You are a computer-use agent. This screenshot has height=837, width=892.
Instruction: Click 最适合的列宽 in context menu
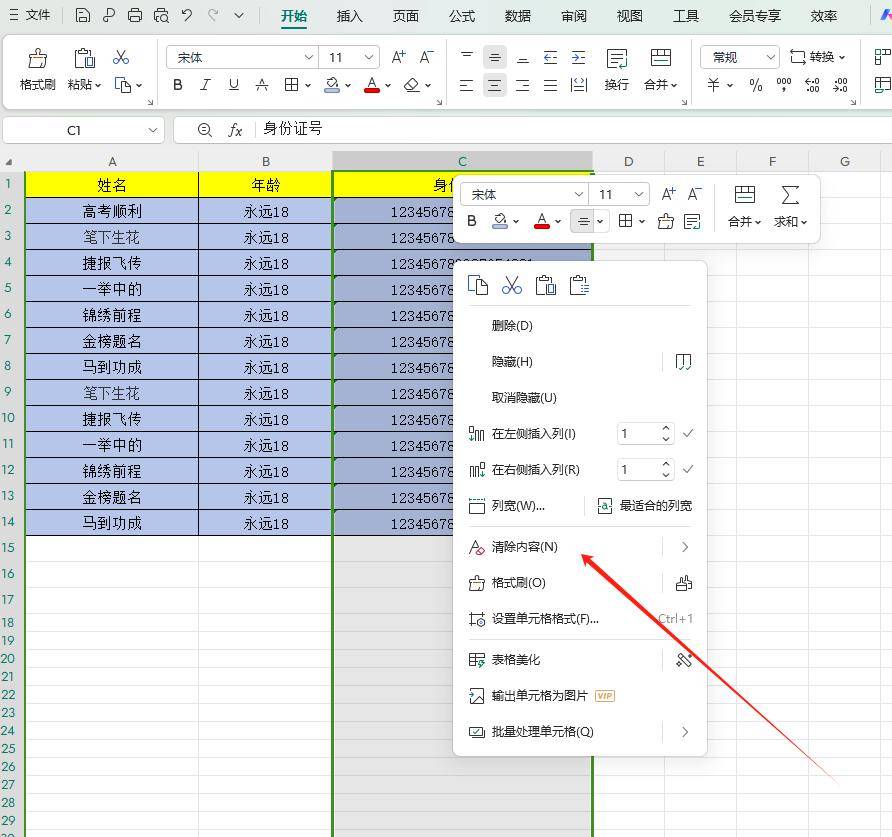(x=645, y=506)
